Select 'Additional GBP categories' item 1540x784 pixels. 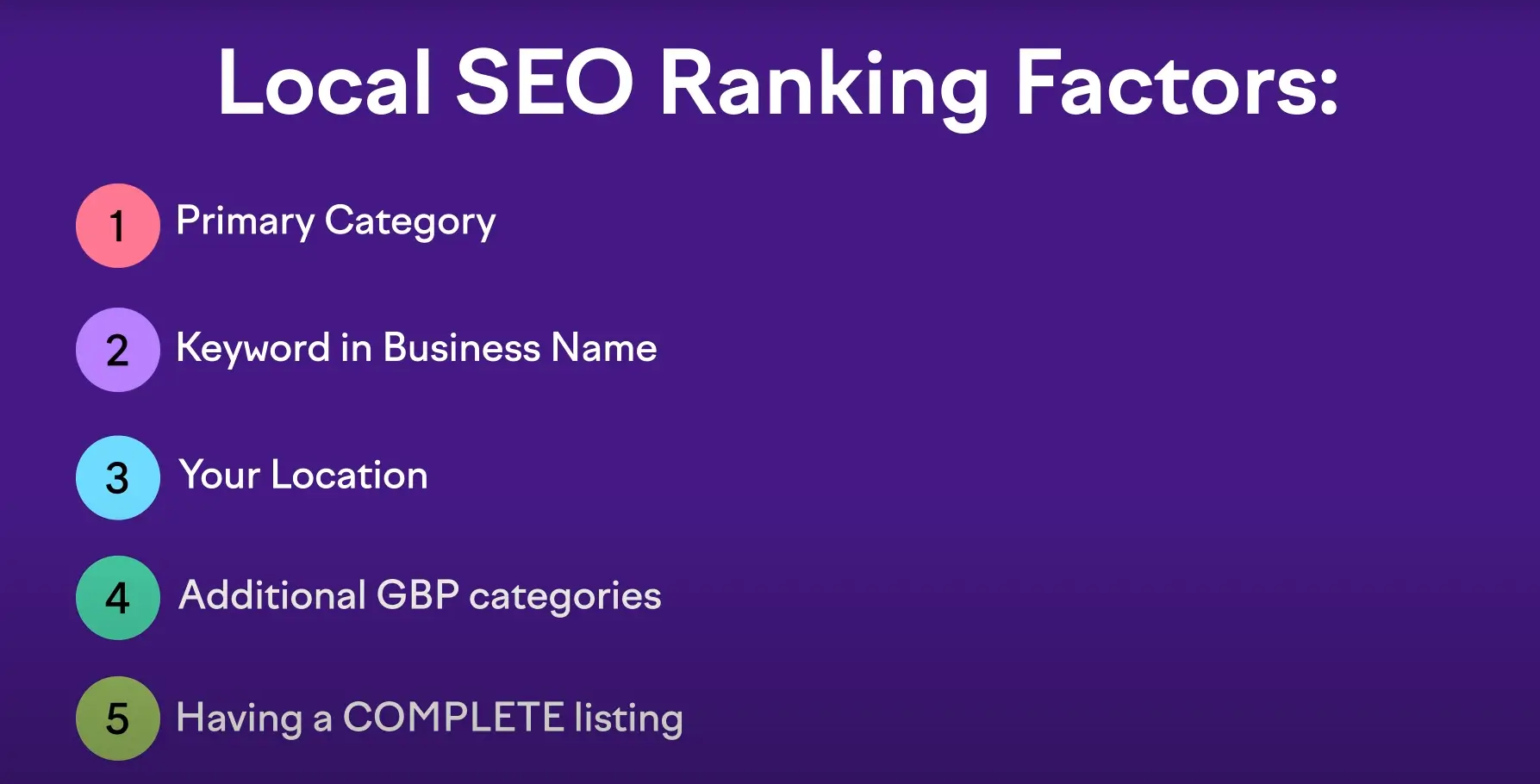(x=420, y=596)
